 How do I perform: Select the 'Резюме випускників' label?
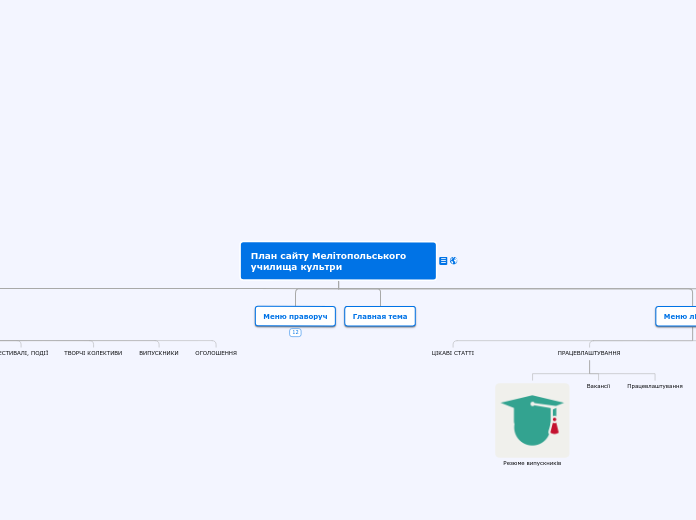pos(532,463)
